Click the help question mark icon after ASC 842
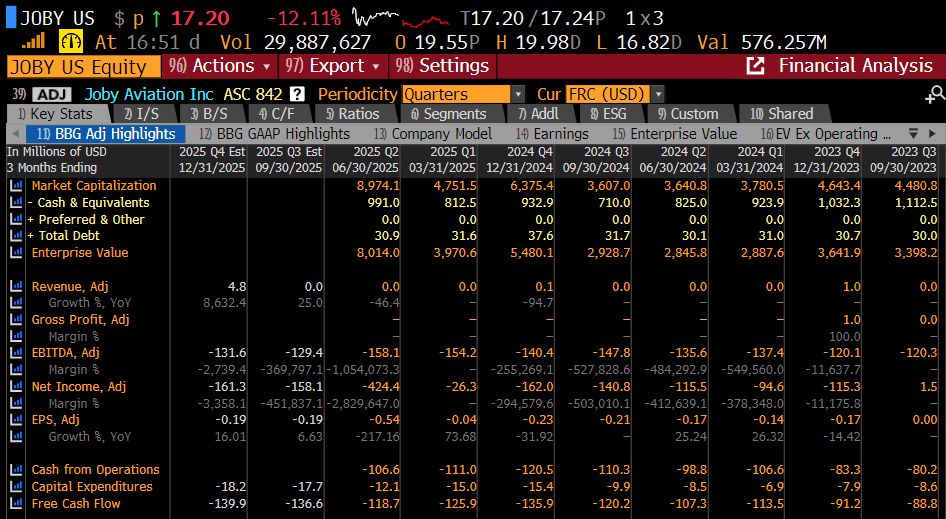The image size is (946, 519). coord(297,94)
